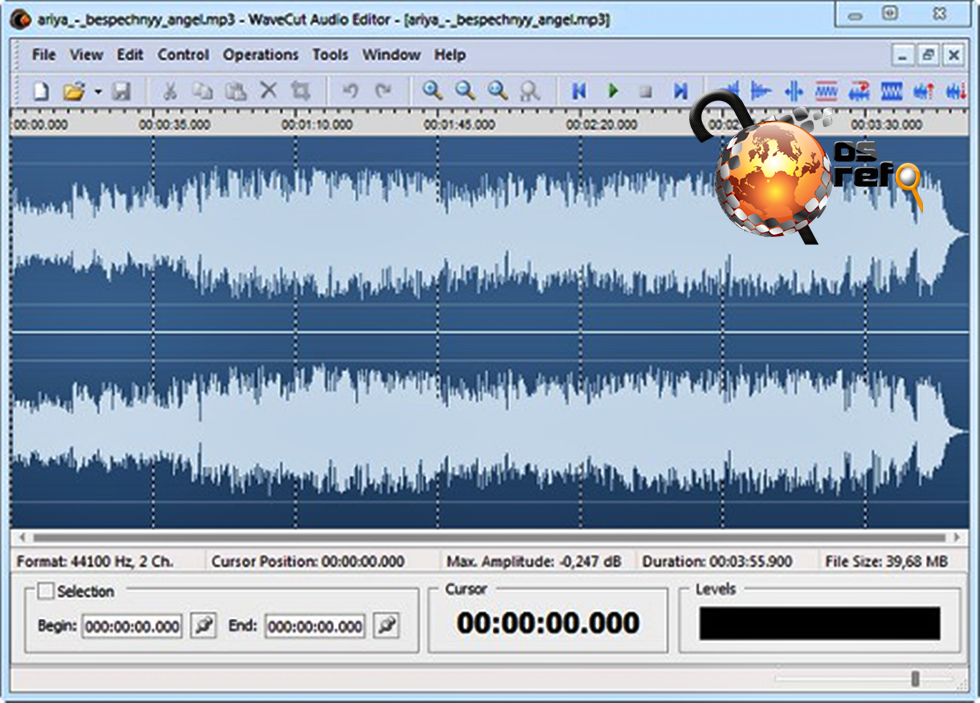Open the Control menu
Image resolution: width=980 pixels, height=703 pixels.
click(183, 55)
